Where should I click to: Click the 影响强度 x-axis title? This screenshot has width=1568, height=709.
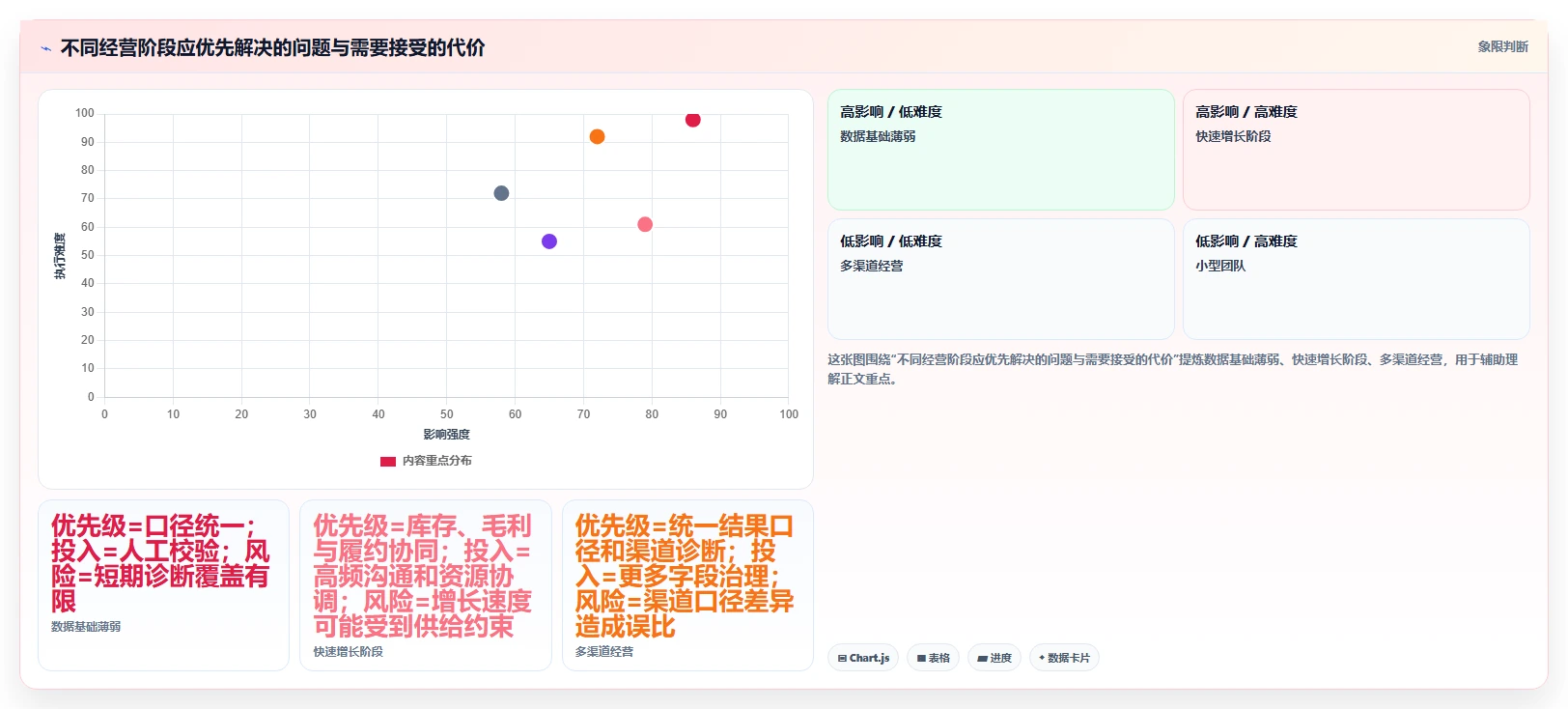tap(446, 435)
